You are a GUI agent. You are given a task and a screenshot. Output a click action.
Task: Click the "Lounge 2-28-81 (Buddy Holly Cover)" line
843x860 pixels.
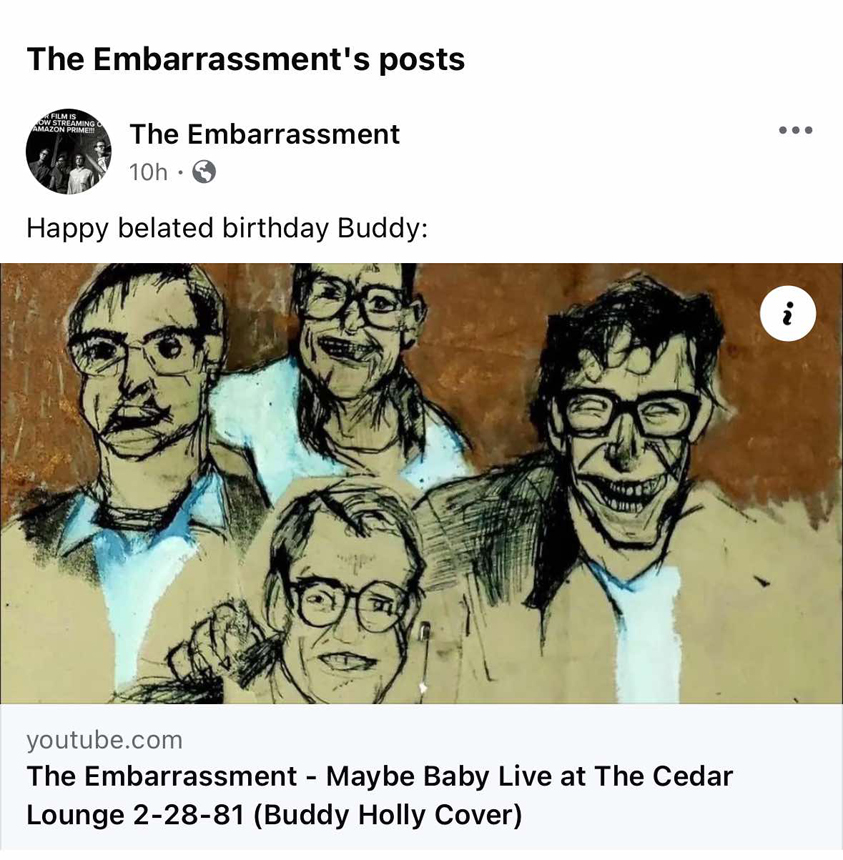pyautogui.click(x=274, y=815)
